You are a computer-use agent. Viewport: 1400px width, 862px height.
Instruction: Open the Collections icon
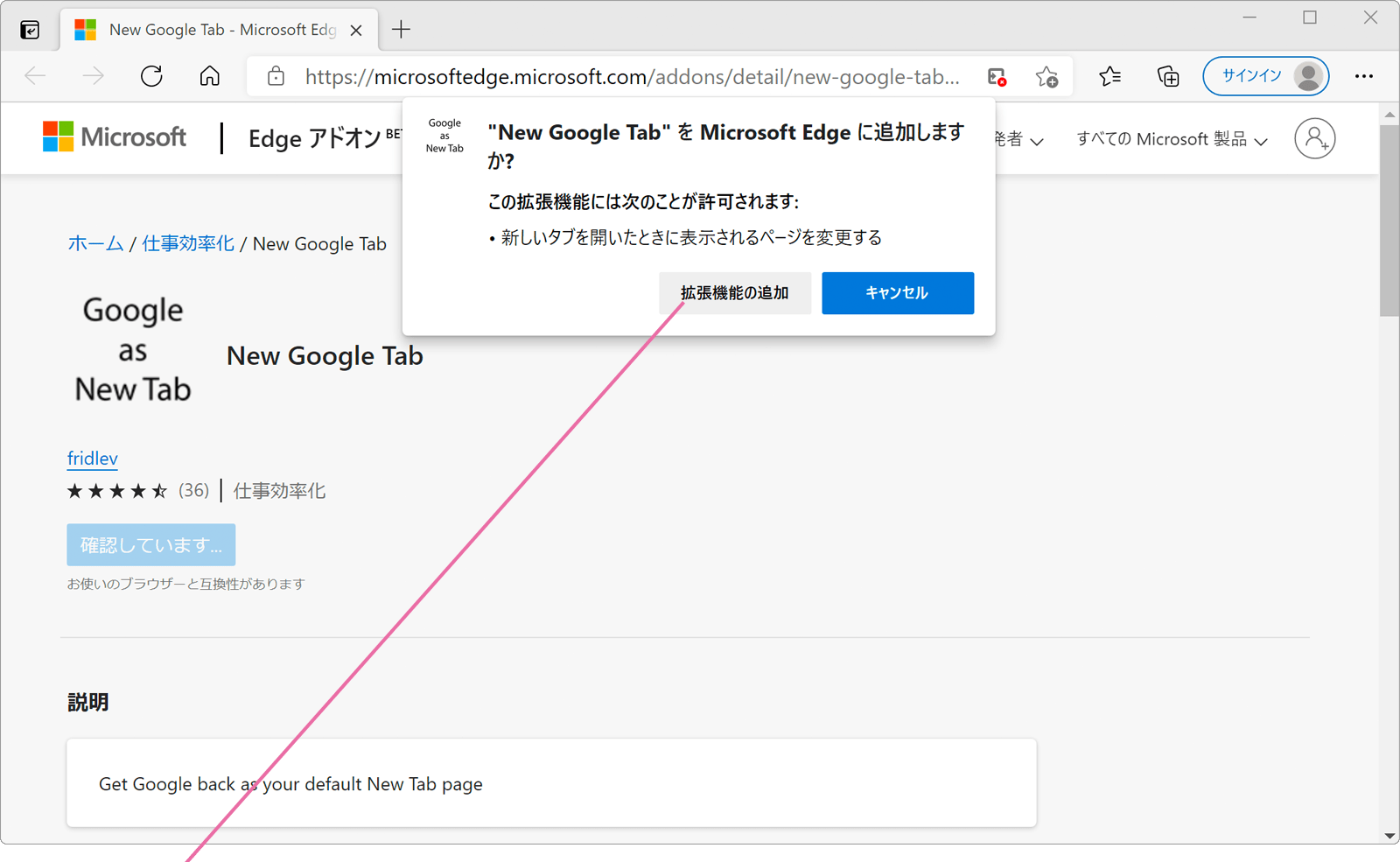coord(1168,76)
